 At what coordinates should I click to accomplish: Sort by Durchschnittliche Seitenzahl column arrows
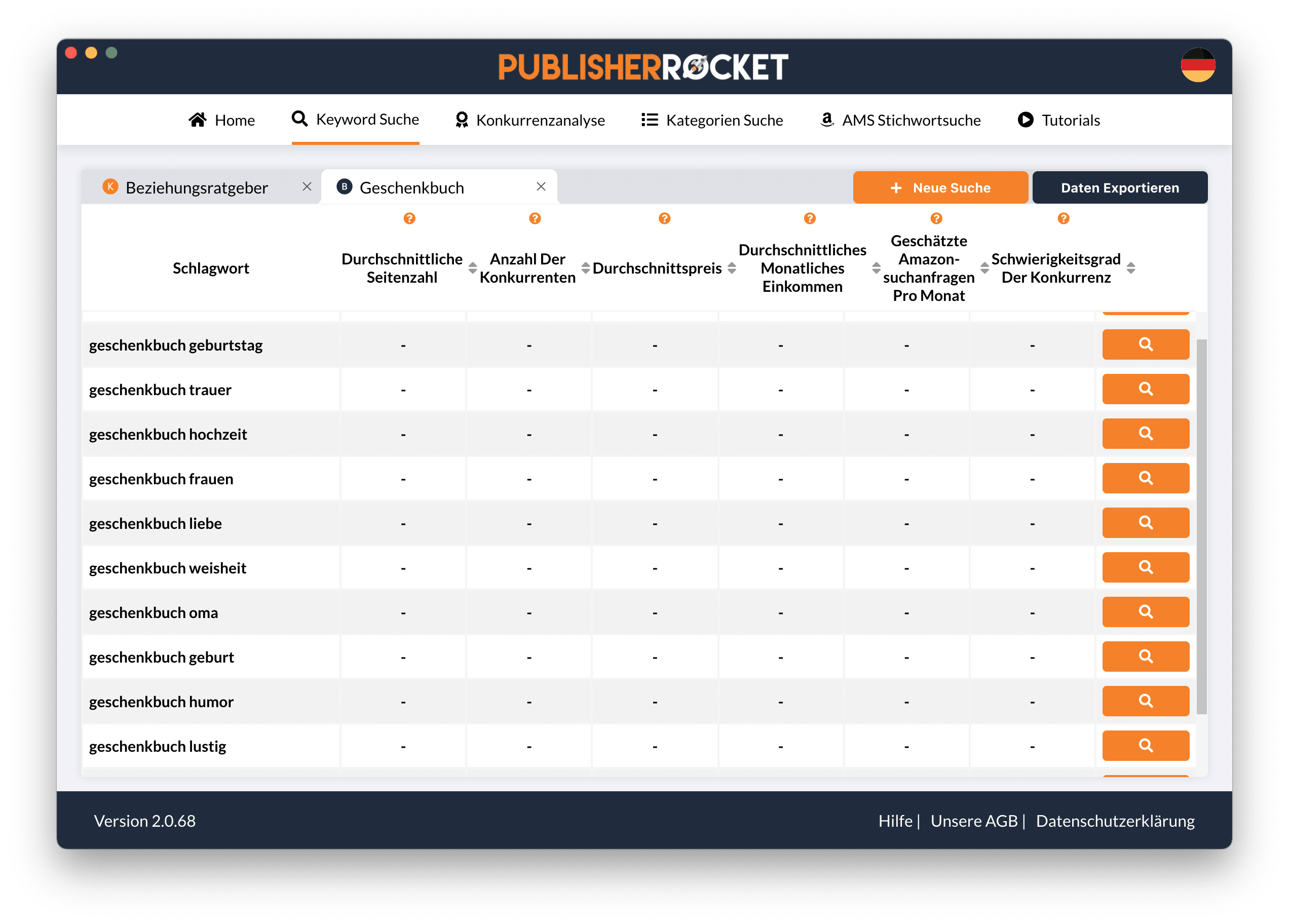pyautogui.click(x=472, y=268)
